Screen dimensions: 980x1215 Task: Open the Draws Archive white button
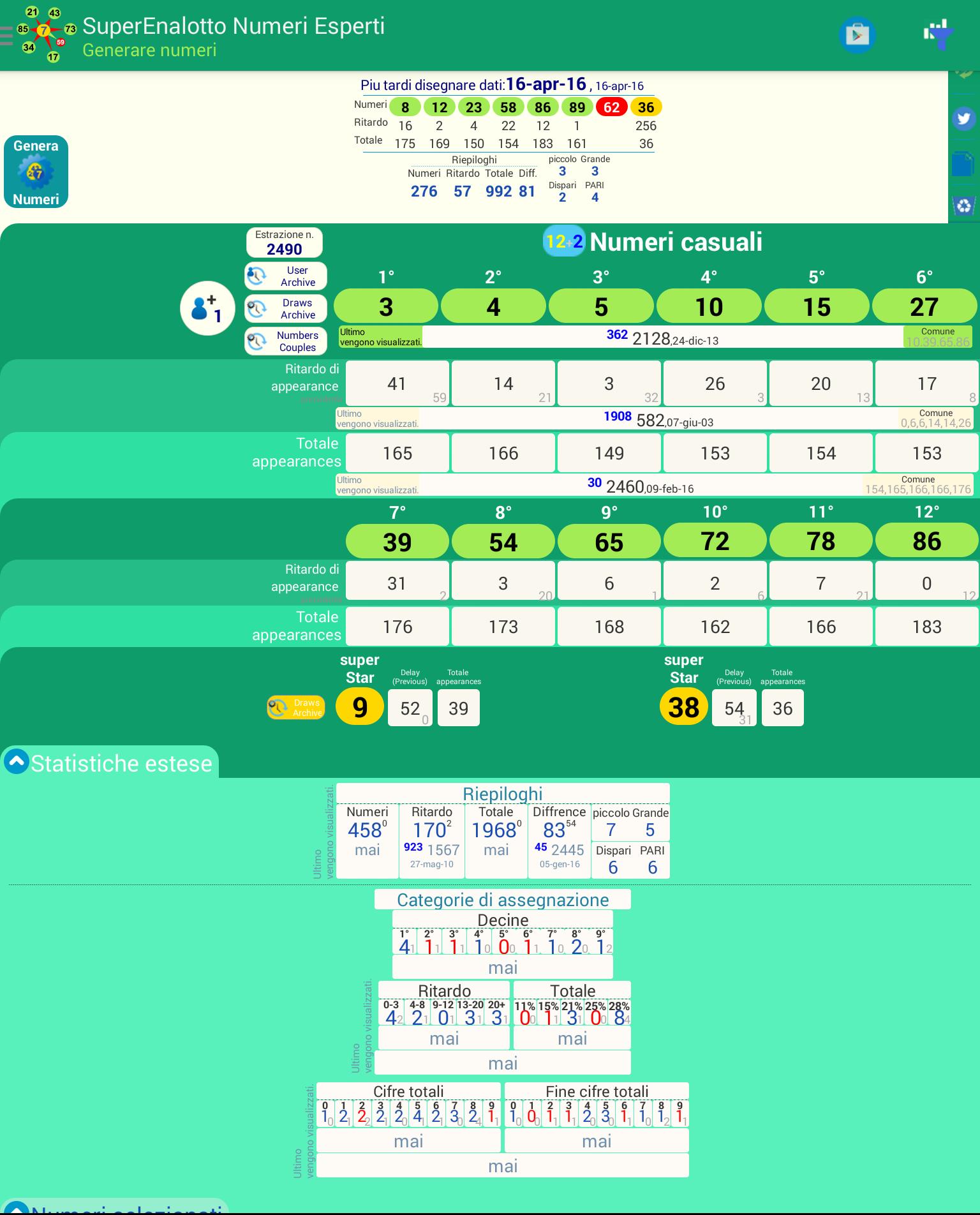(x=286, y=309)
